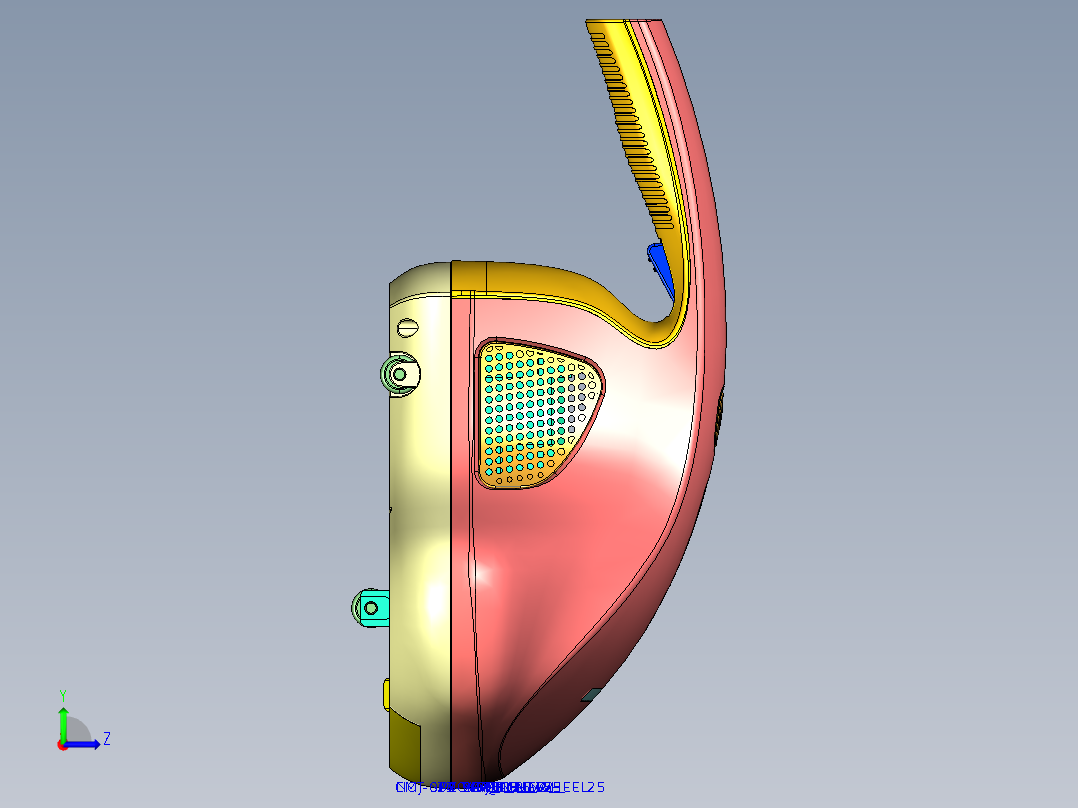Select the upper green roller wheel
1078x808 pixels.
point(399,374)
